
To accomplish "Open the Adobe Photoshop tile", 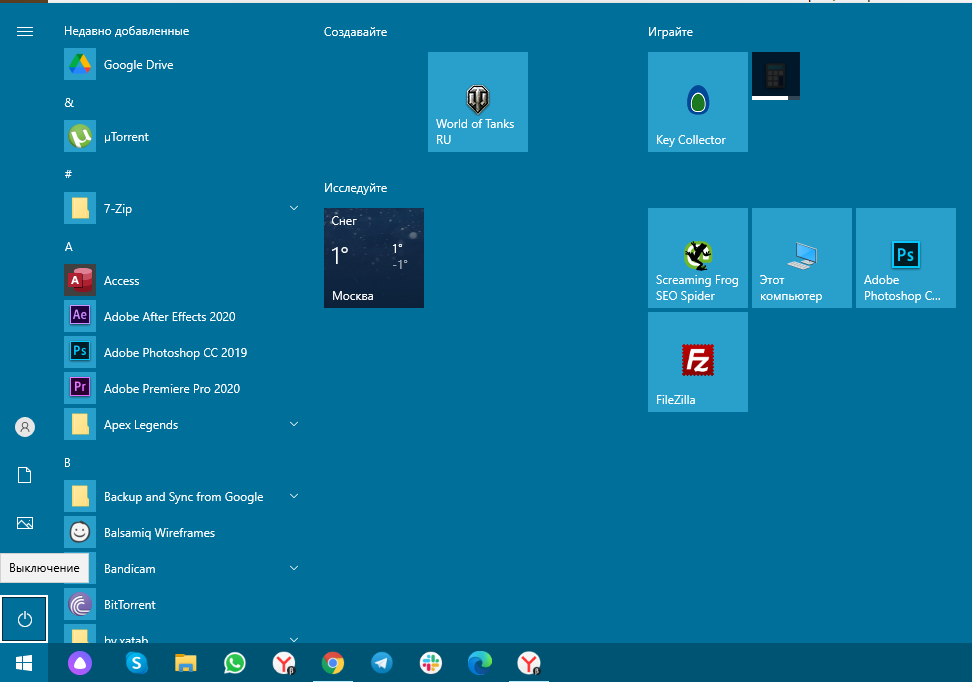I will click(x=906, y=258).
